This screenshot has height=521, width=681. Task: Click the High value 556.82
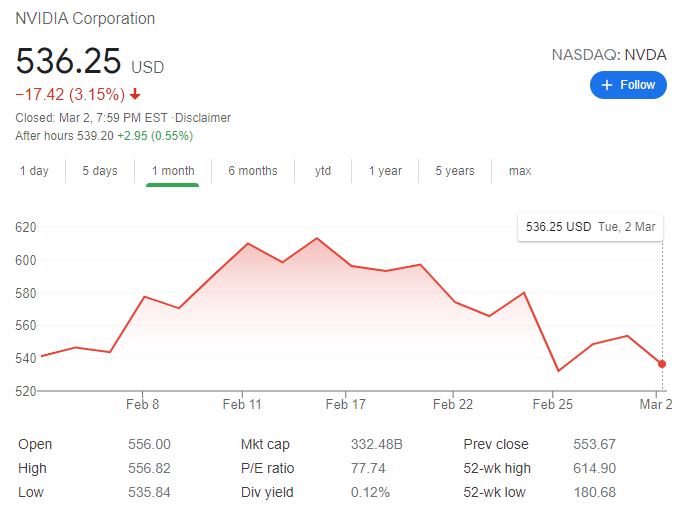click(x=149, y=468)
